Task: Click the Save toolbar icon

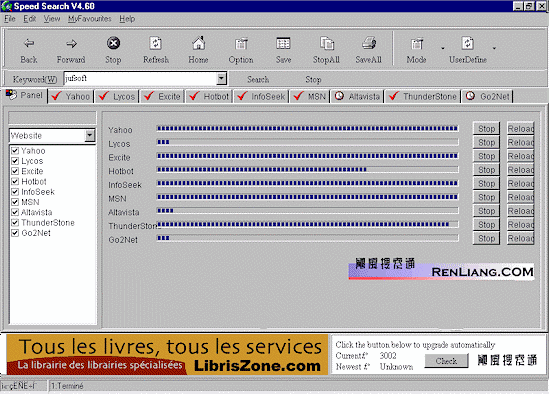Action: coord(283,43)
